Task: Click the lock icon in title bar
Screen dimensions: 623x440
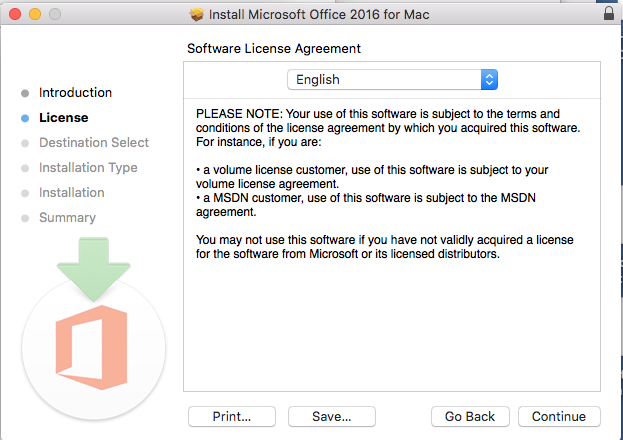Action: pos(609,13)
